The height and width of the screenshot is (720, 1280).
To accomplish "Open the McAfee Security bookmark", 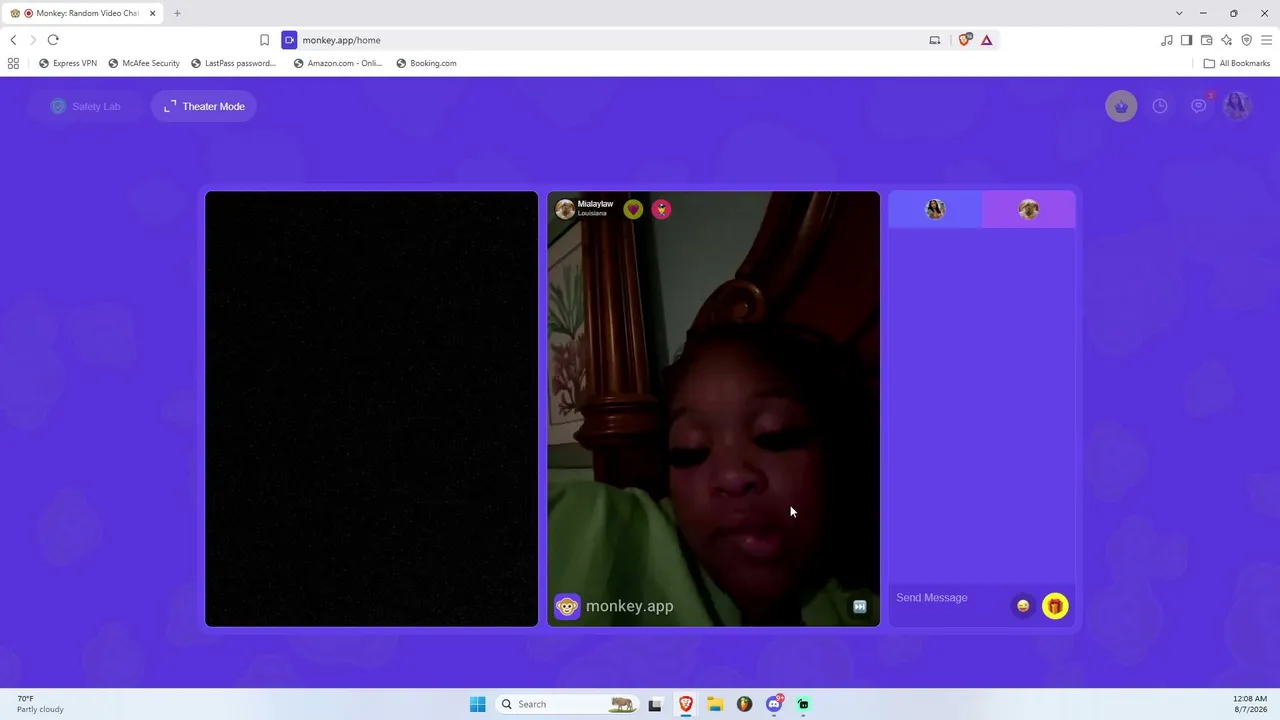I will tap(144, 63).
